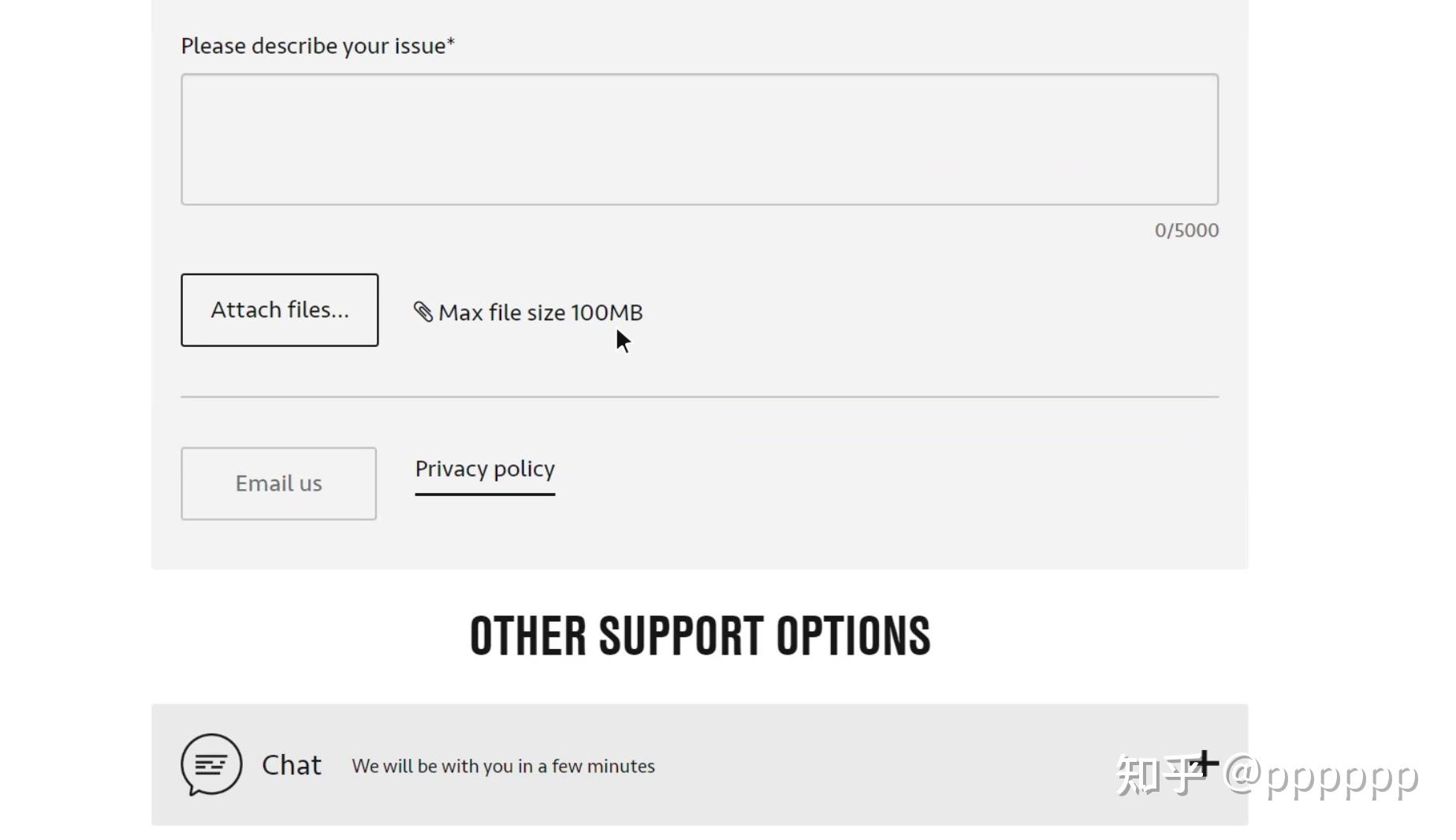Open the Privacy policy link
1456x840 pixels.
[485, 469]
